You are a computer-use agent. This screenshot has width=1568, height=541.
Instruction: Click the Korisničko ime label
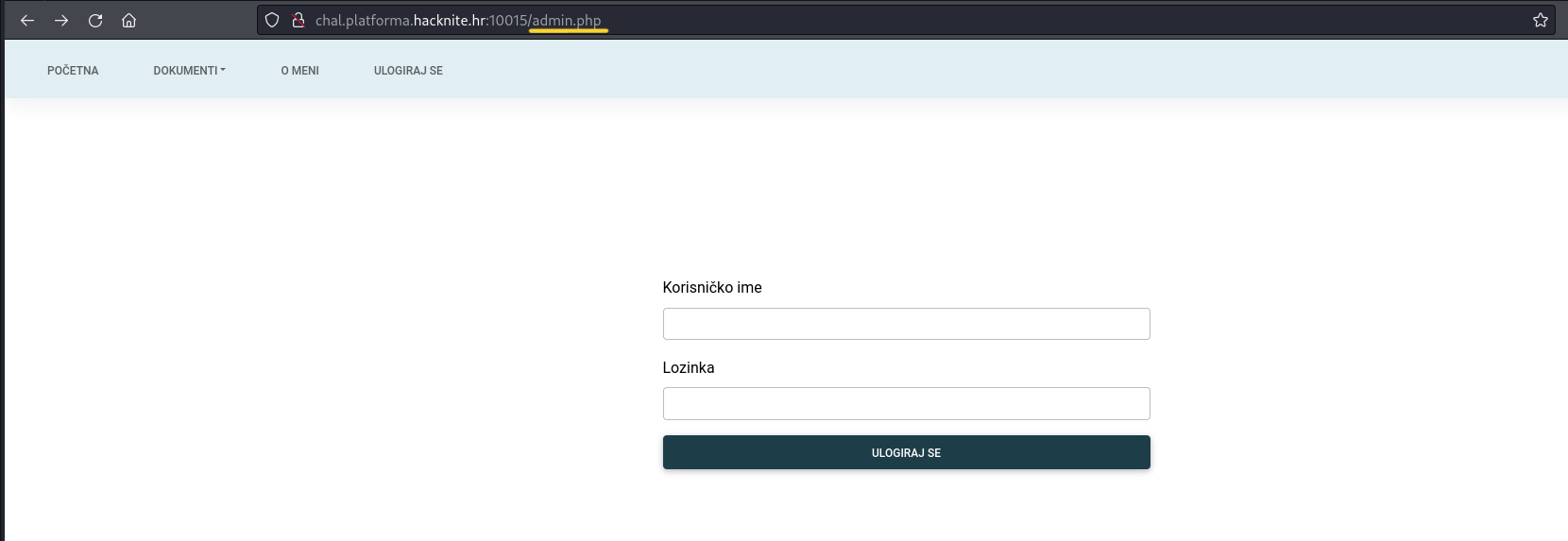pyautogui.click(x=712, y=287)
